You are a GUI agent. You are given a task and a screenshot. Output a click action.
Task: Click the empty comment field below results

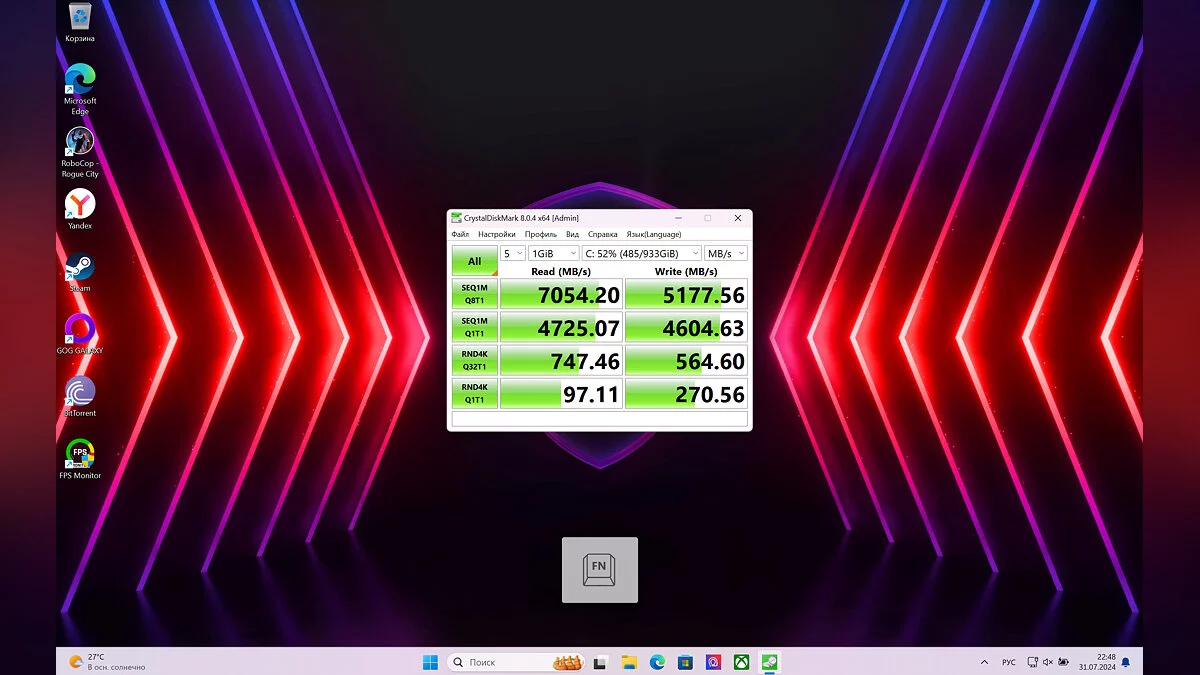coord(600,419)
